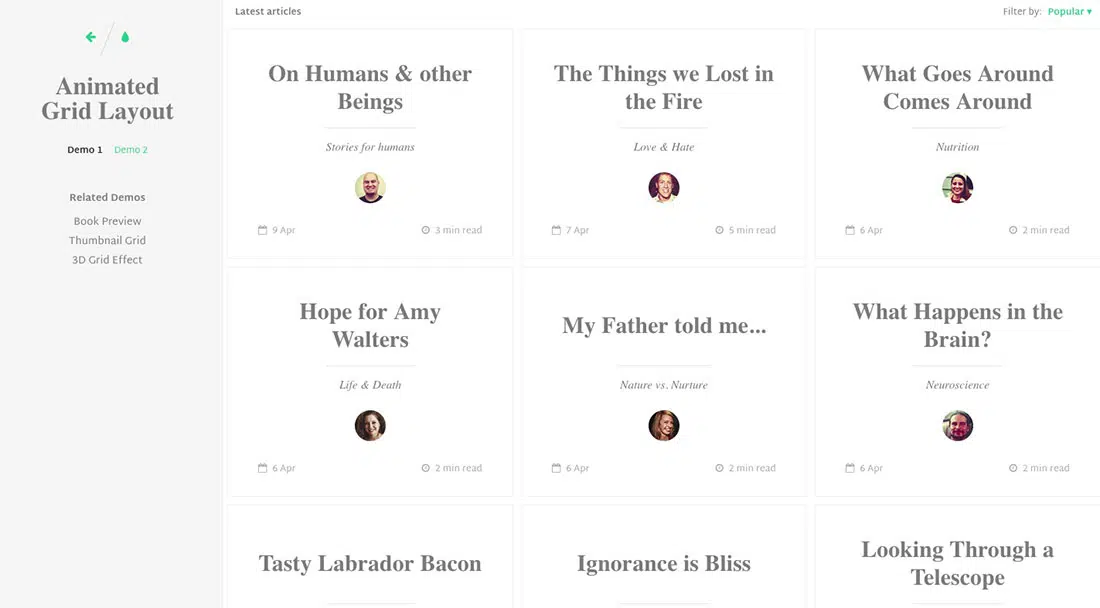Open article On Humans & other Beings
Image resolution: width=1100 pixels, height=608 pixels.
(x=370, y=88)
